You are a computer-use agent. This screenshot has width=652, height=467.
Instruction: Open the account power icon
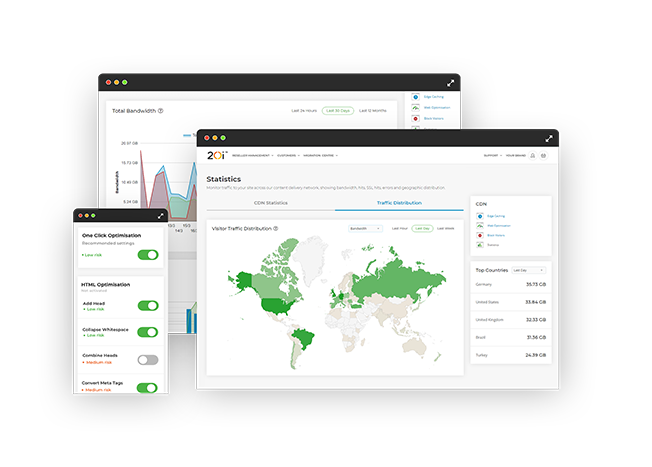pos(543,156)
